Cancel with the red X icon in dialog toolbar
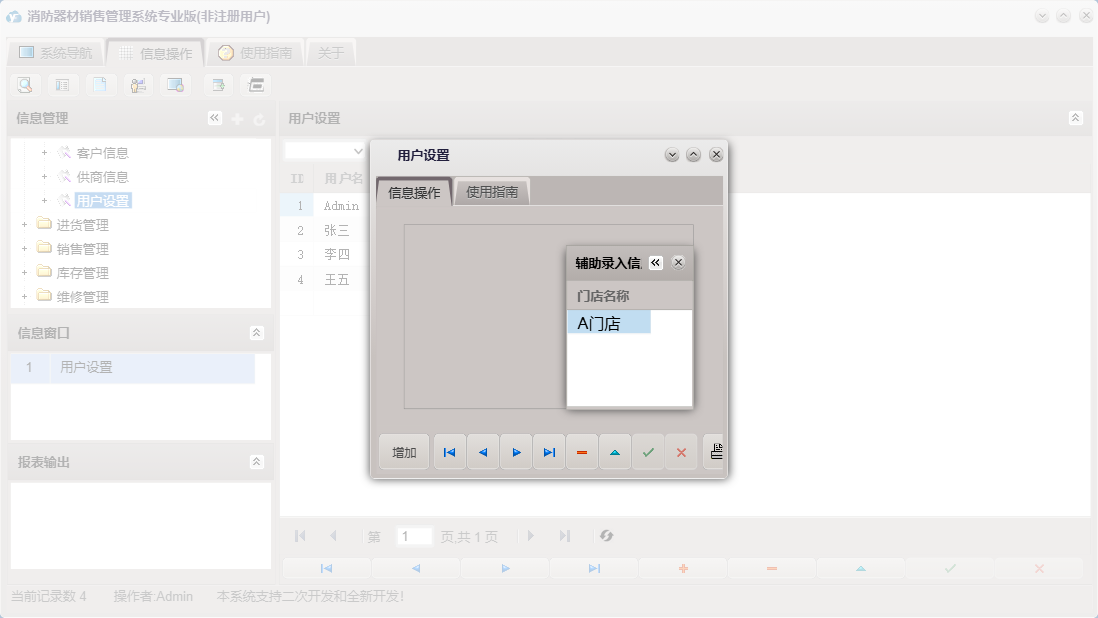The width and height of the screenshot is (1098, 618). coord(681,452)
